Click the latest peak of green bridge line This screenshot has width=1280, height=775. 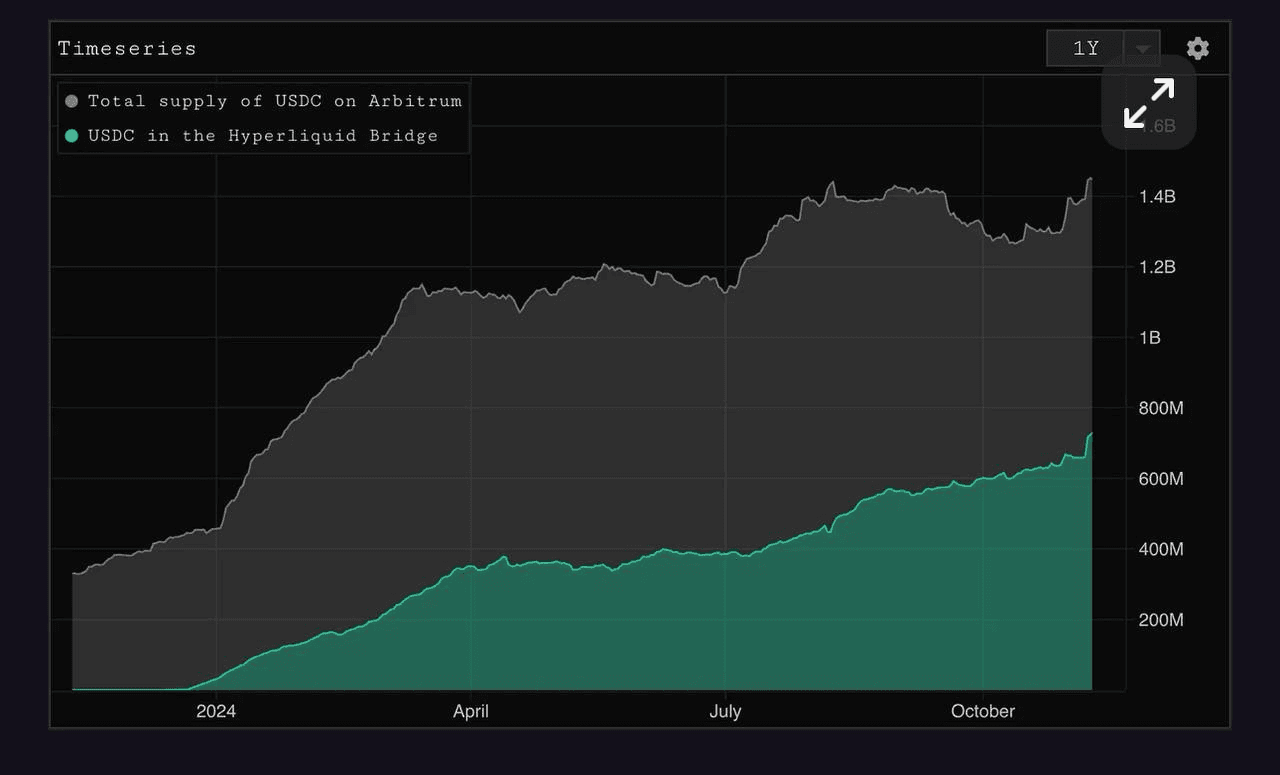coord(1091,433)
